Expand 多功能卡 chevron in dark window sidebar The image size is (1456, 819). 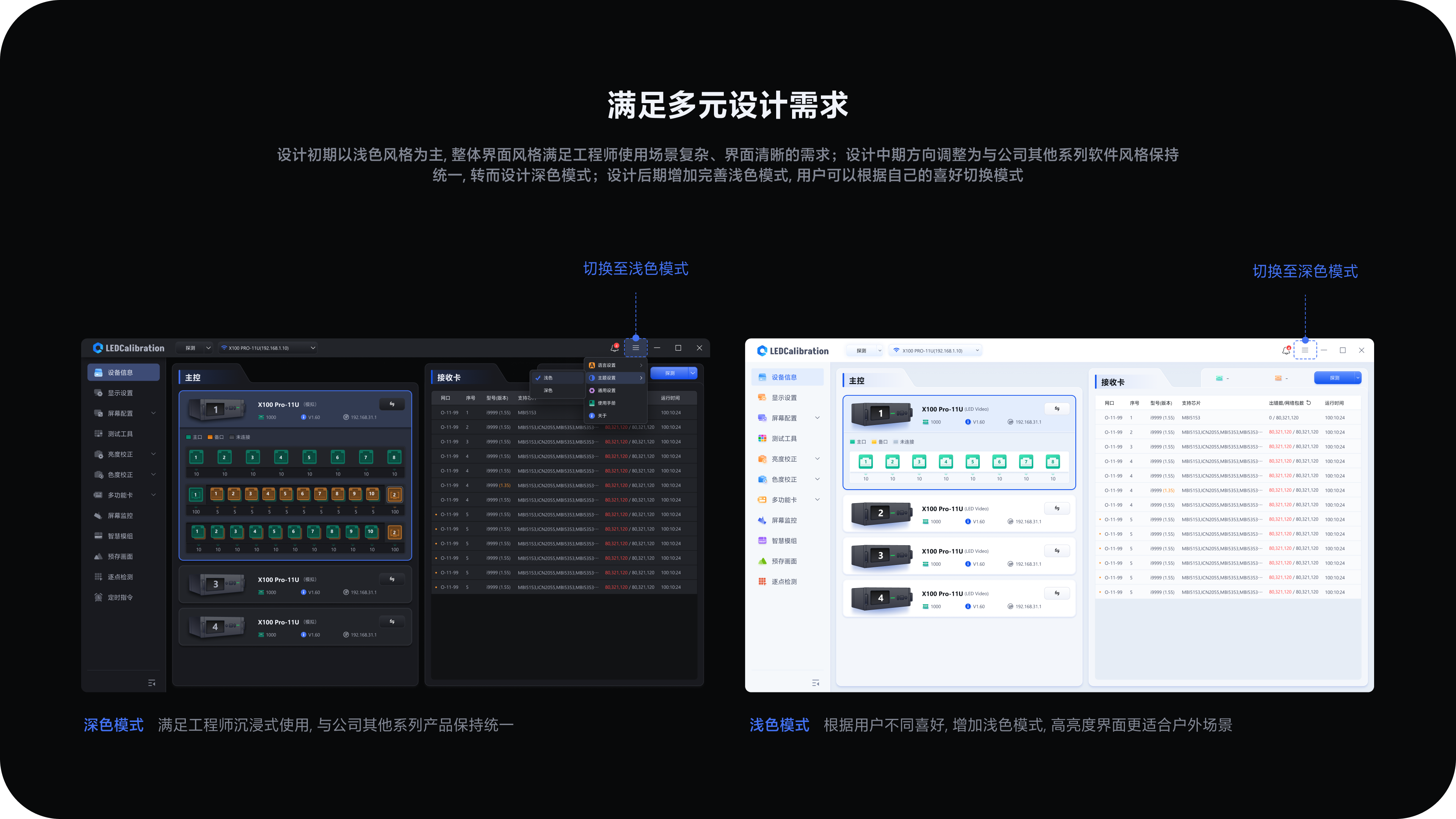click(153, 494)
